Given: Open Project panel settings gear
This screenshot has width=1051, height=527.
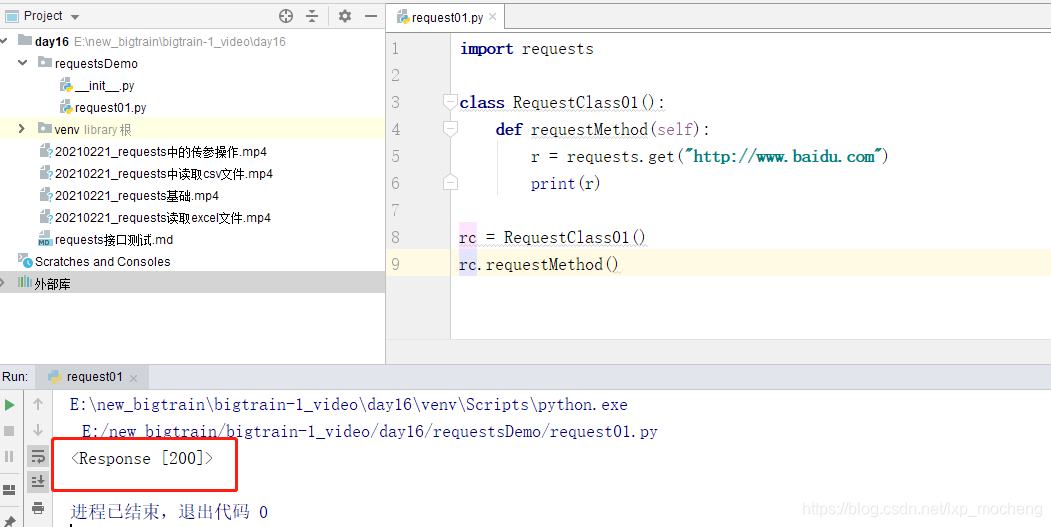Looking at the screenshot, I should [345, 16].
